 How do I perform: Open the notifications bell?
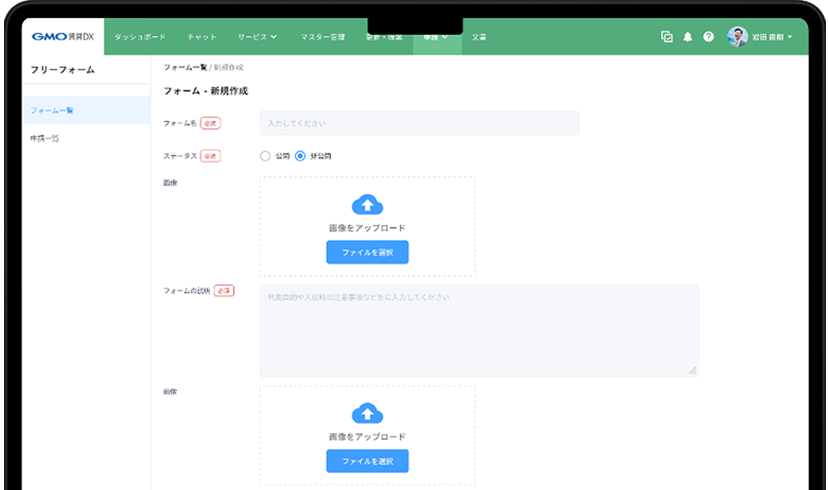pyautogui.click(x=688, y=37)
